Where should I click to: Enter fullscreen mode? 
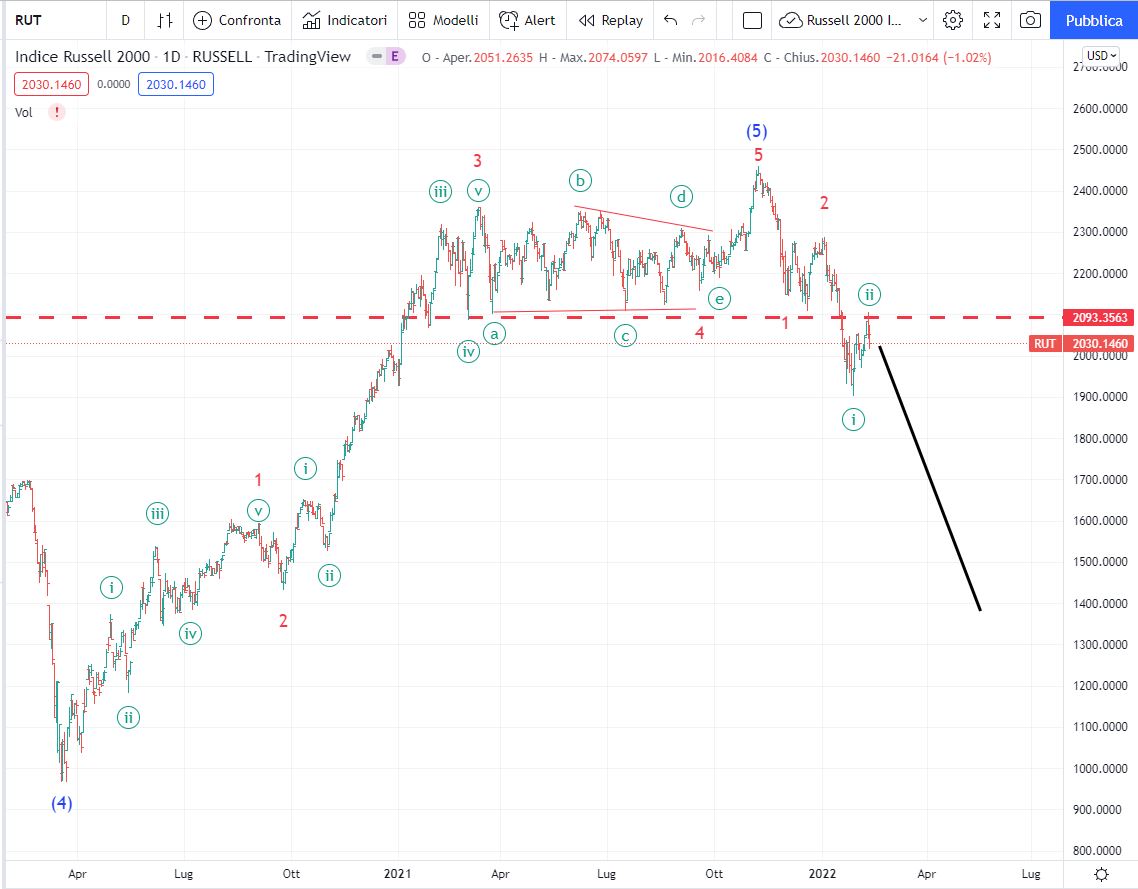pyautogui.click(x=992, y=20)
